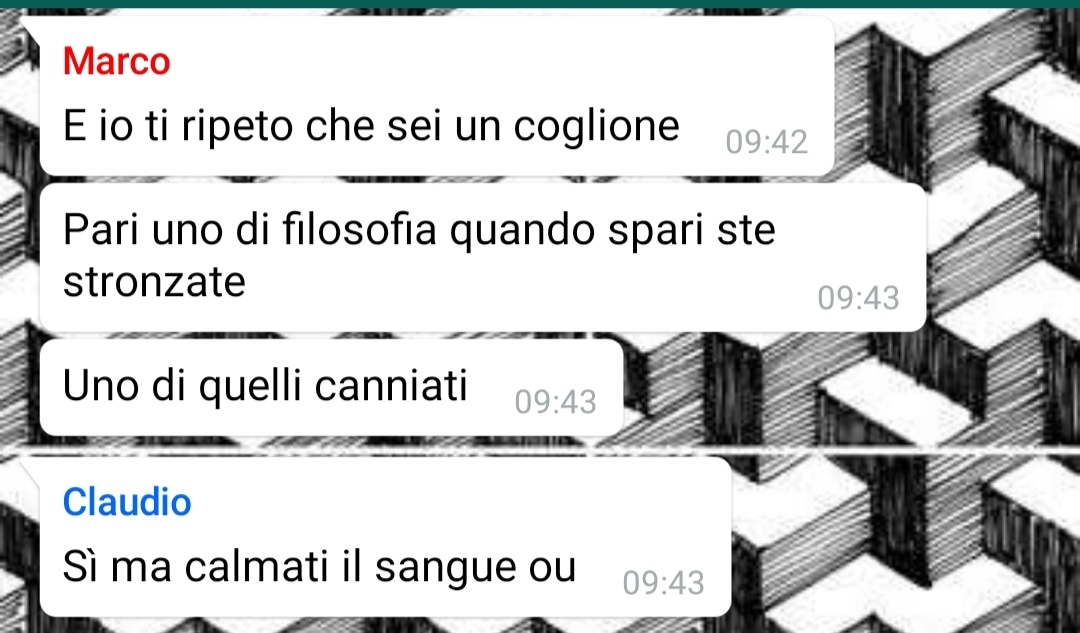
Task: Click the green header bar at the top
Action: (x=540, y=3)
